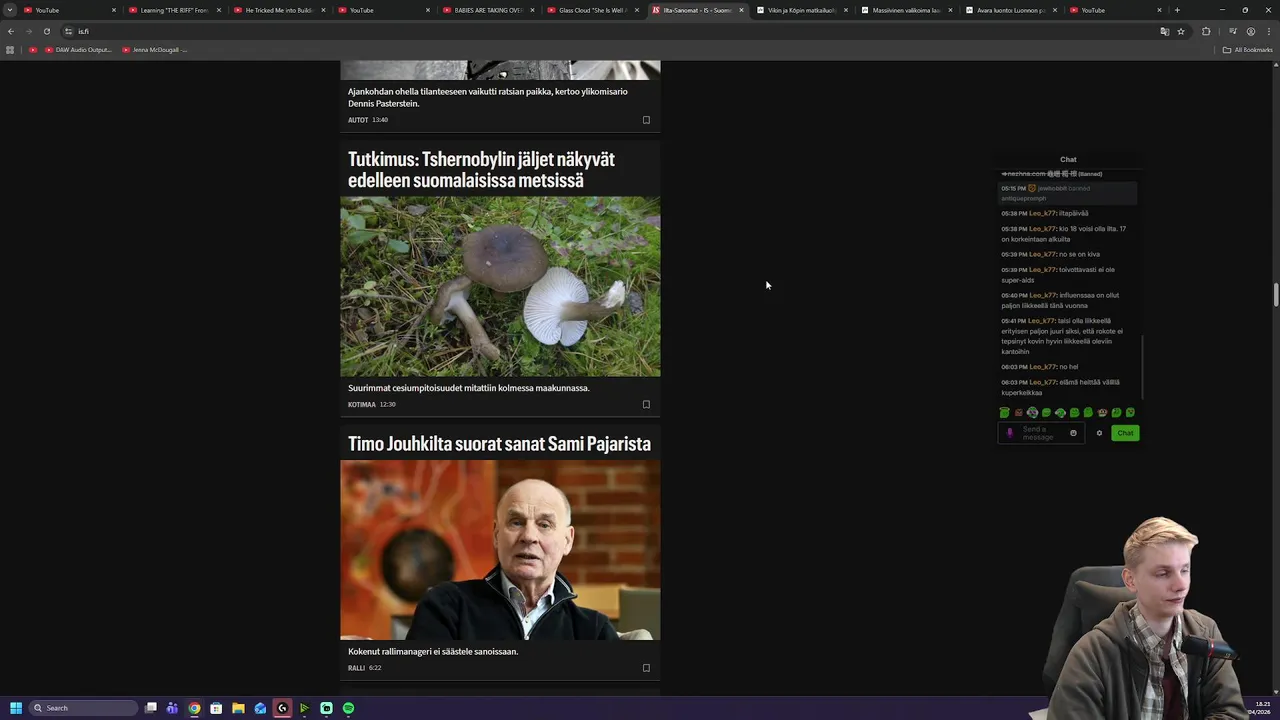Click the browser forward arrow
This screenshot has height=720, width=1280.
[x=29, y=31]
